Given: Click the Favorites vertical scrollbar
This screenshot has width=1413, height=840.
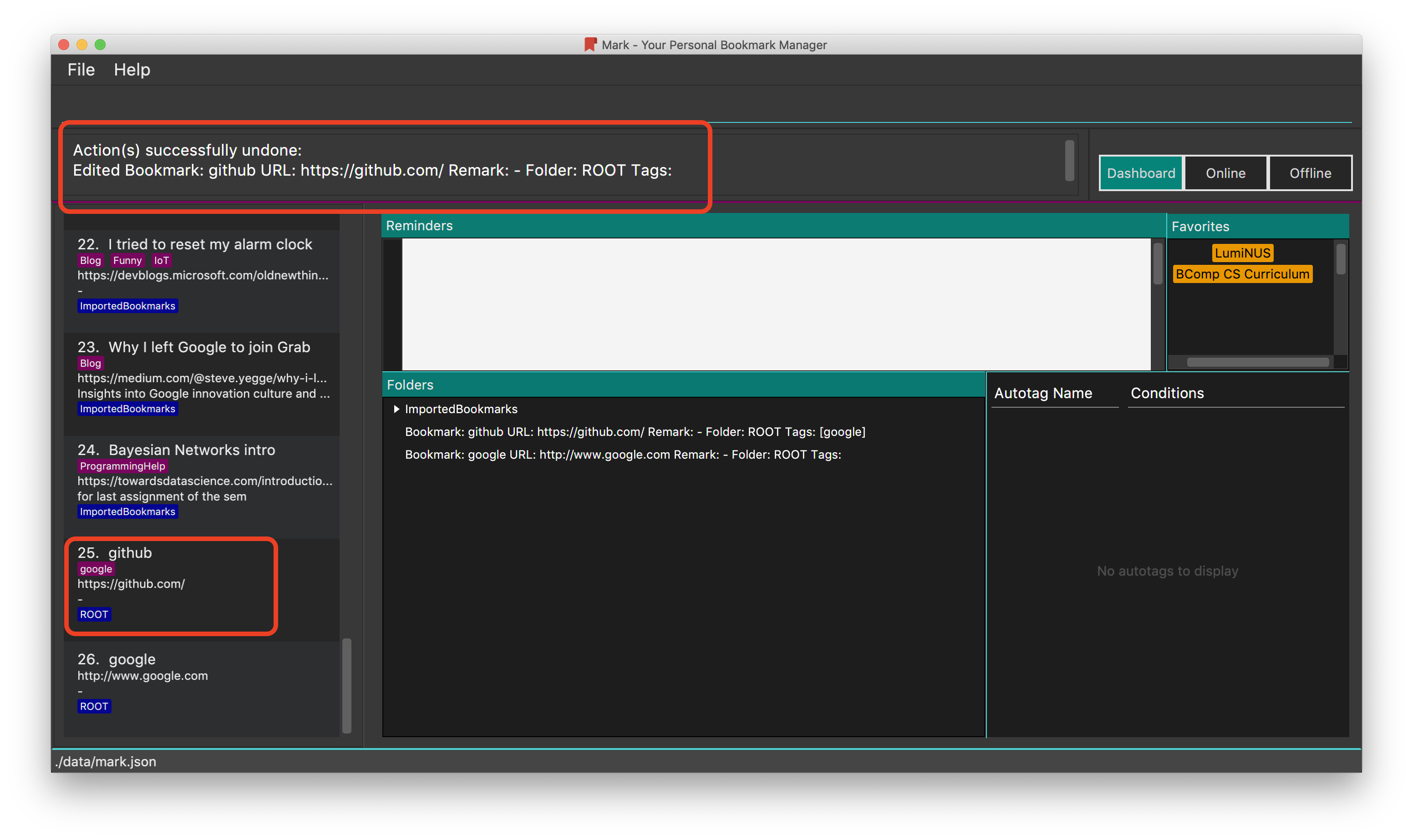Looking at the screenshot, I should 1340,258.
